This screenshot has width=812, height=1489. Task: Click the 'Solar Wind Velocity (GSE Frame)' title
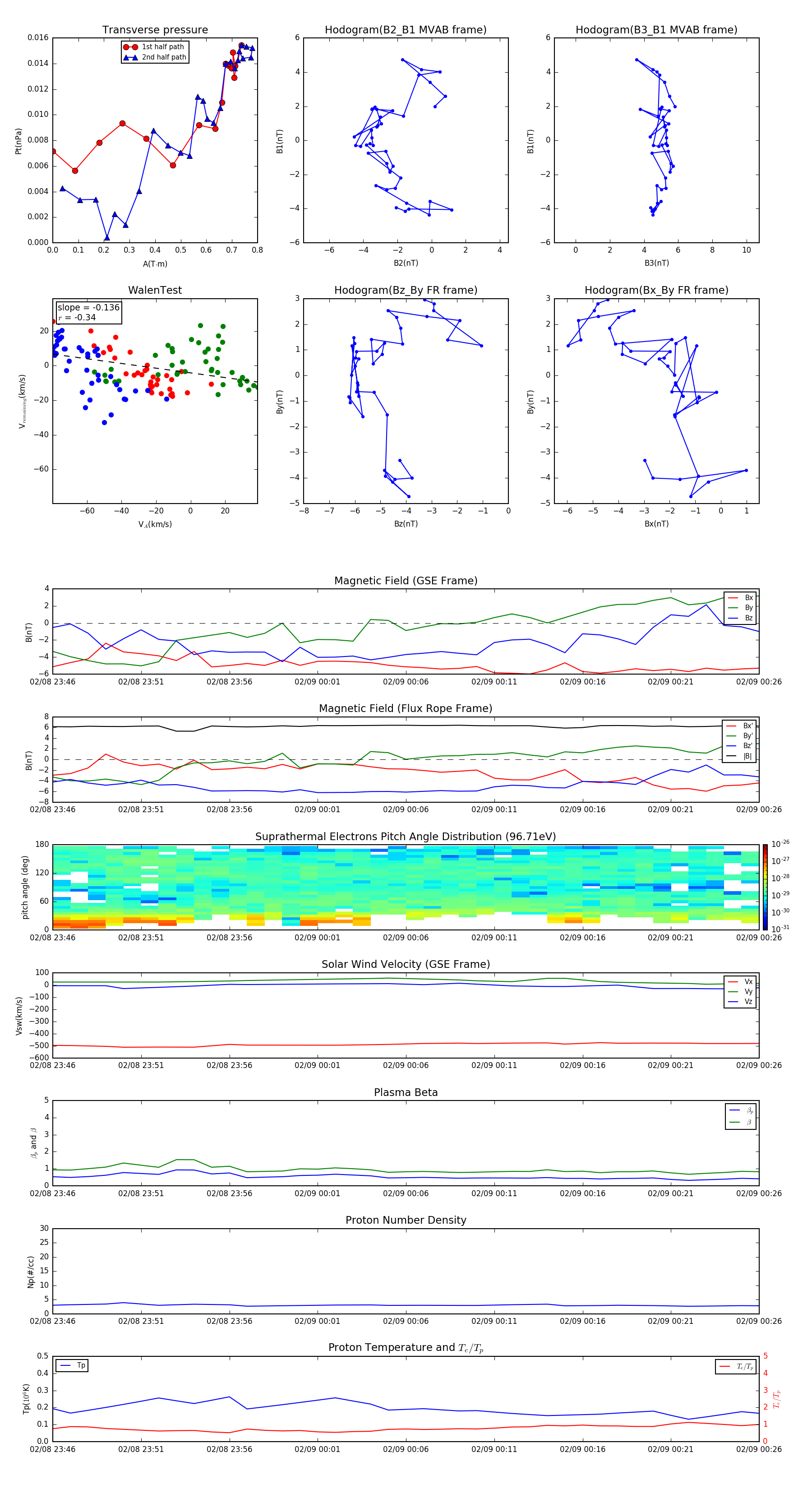(x=406, y=965)
